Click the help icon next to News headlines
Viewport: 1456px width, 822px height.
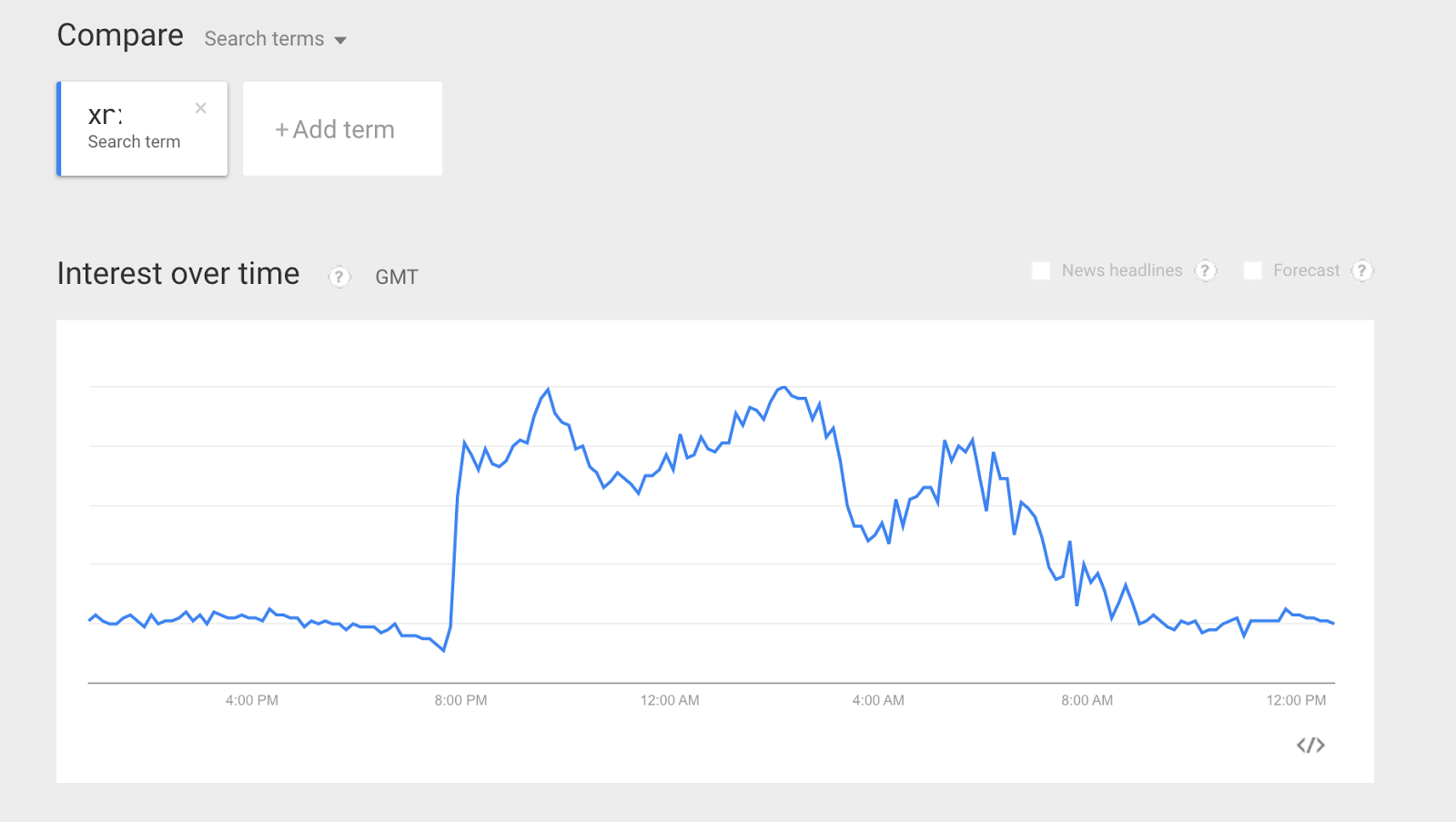pos(1205,270)
